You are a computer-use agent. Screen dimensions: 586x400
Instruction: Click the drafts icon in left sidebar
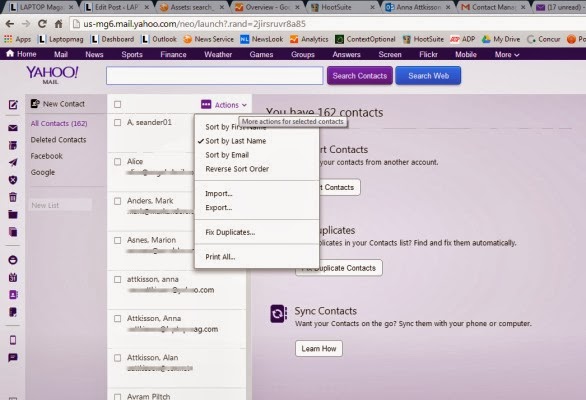13,145
